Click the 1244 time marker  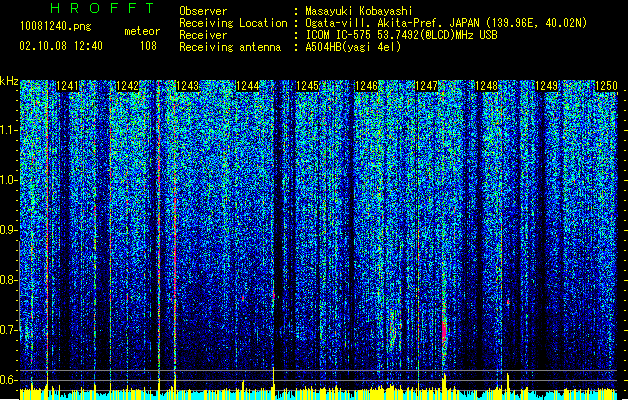(x=248, y=86)
